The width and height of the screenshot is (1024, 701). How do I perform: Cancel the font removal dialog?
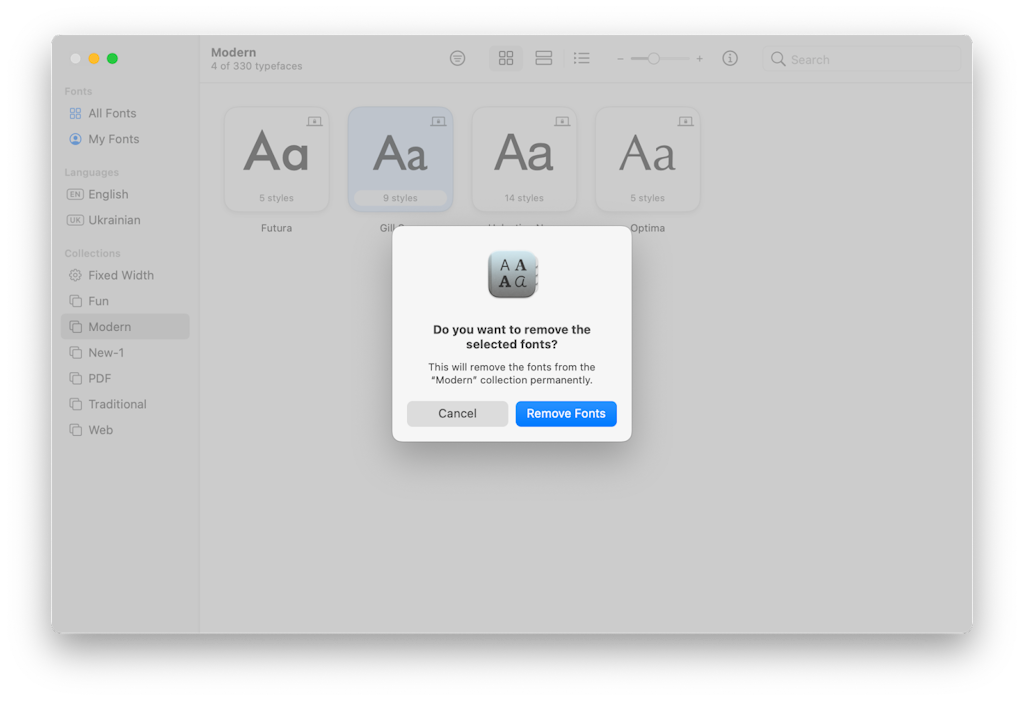(x=457, y=413)
